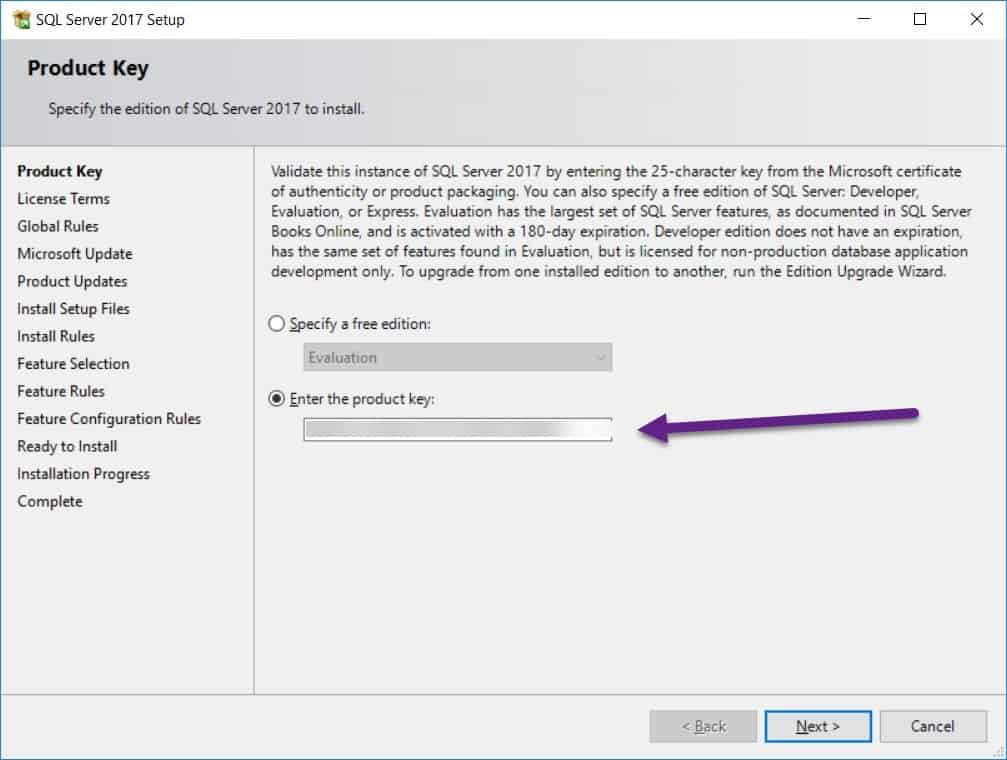This screenshot has width=1007, height=760.
Task: Select the Product Key step in sidebar
Action: [60, 172]
